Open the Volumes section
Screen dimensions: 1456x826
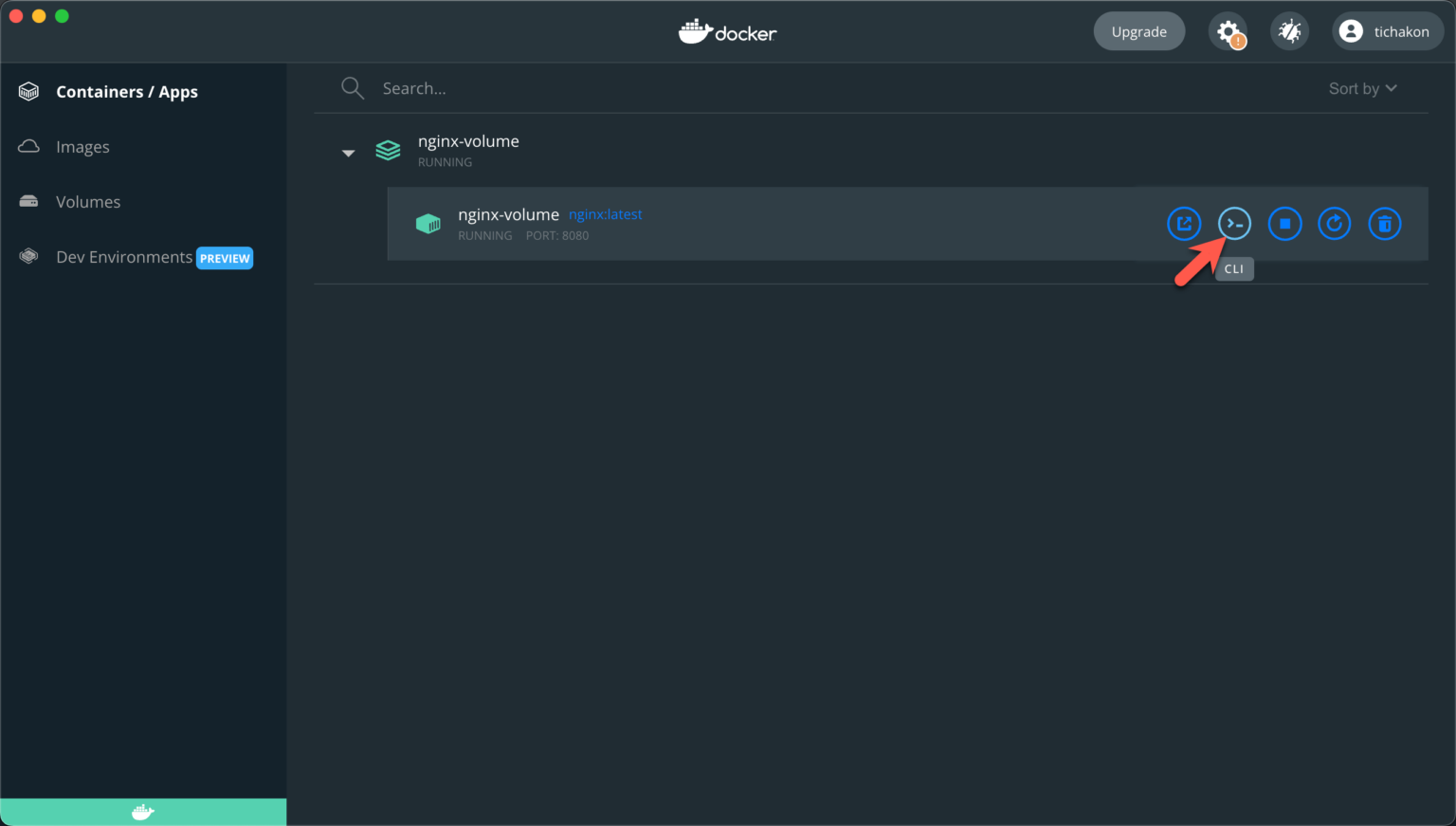point(88,201)
